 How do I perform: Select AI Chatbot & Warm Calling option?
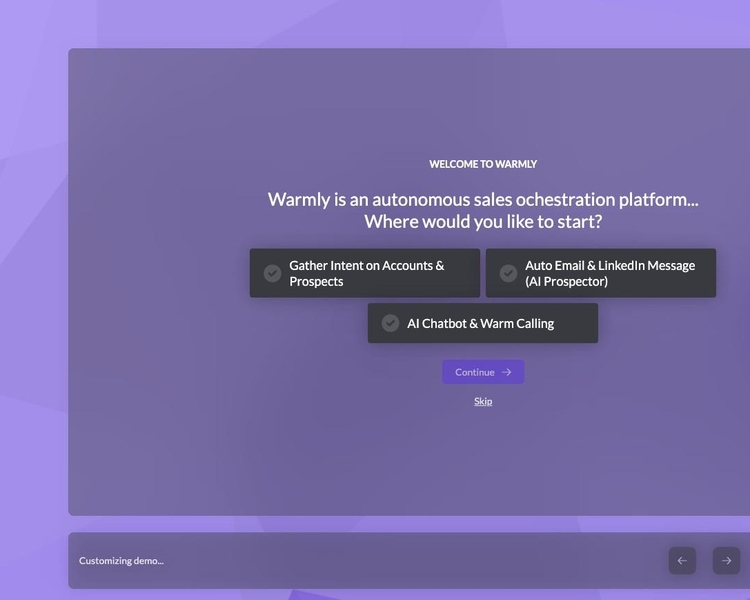click(483, 323)
